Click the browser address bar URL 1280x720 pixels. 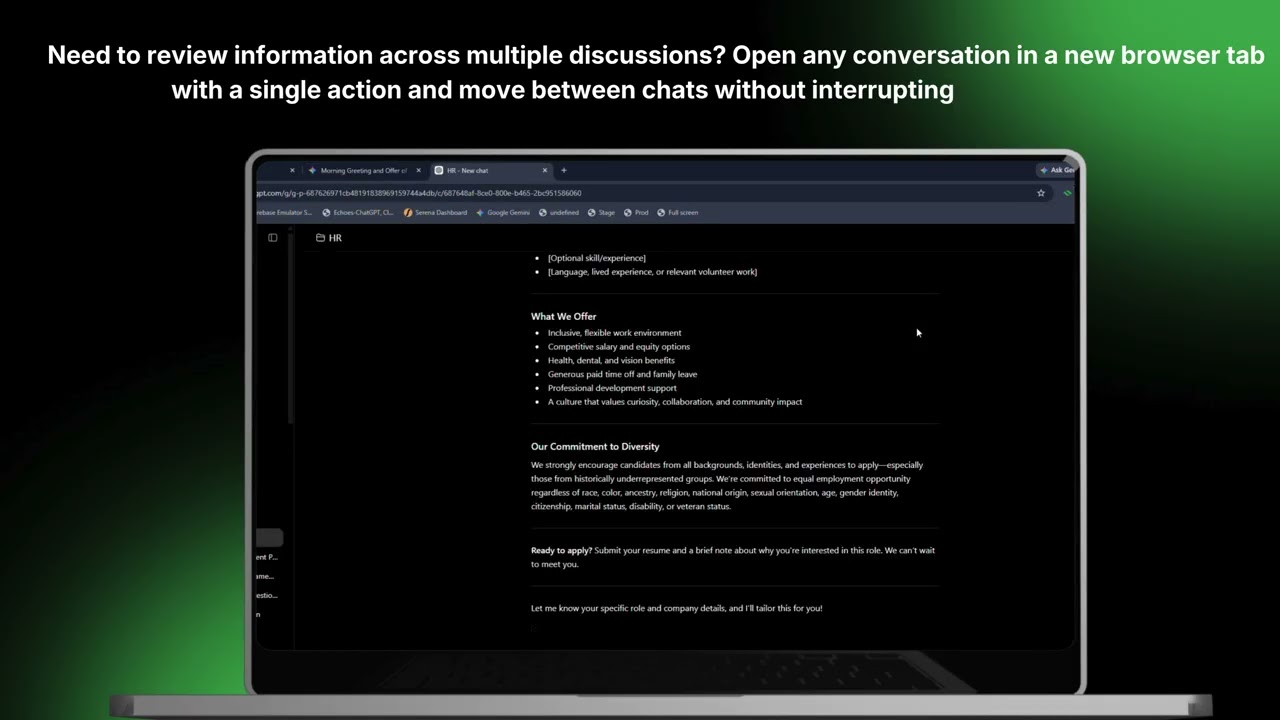(418, 193)
